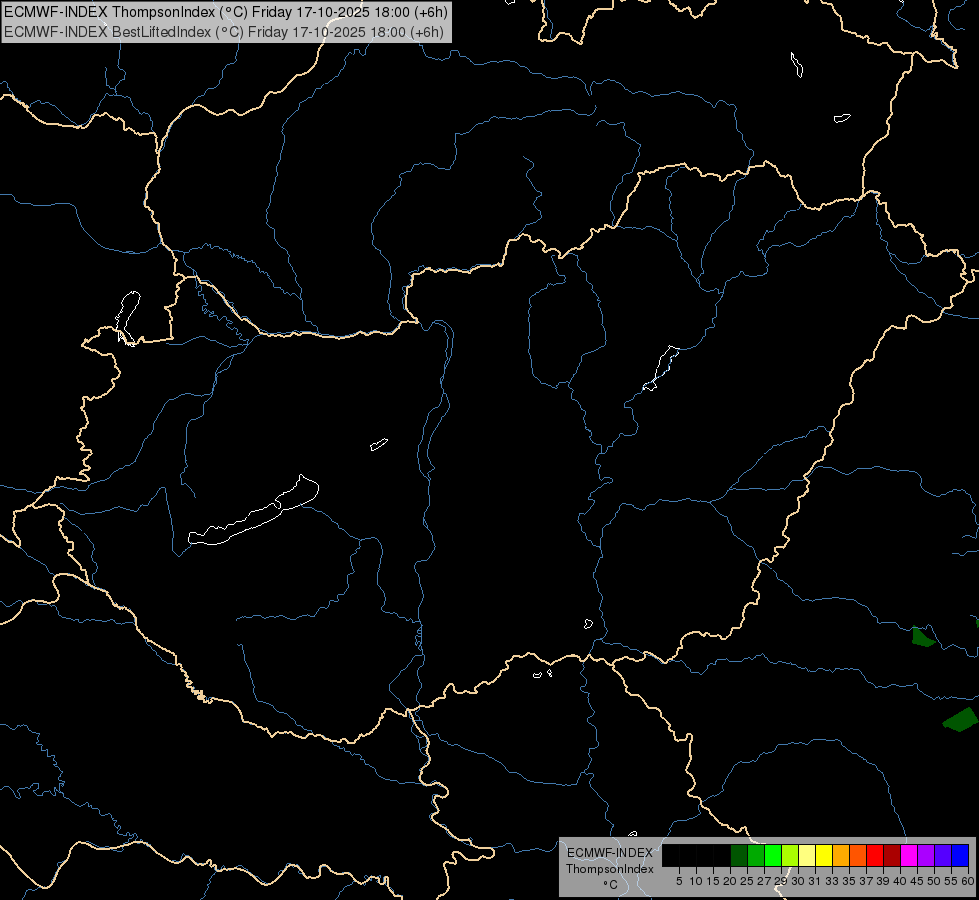Click the indigo 50–55 legend swatch

(943, 855)
